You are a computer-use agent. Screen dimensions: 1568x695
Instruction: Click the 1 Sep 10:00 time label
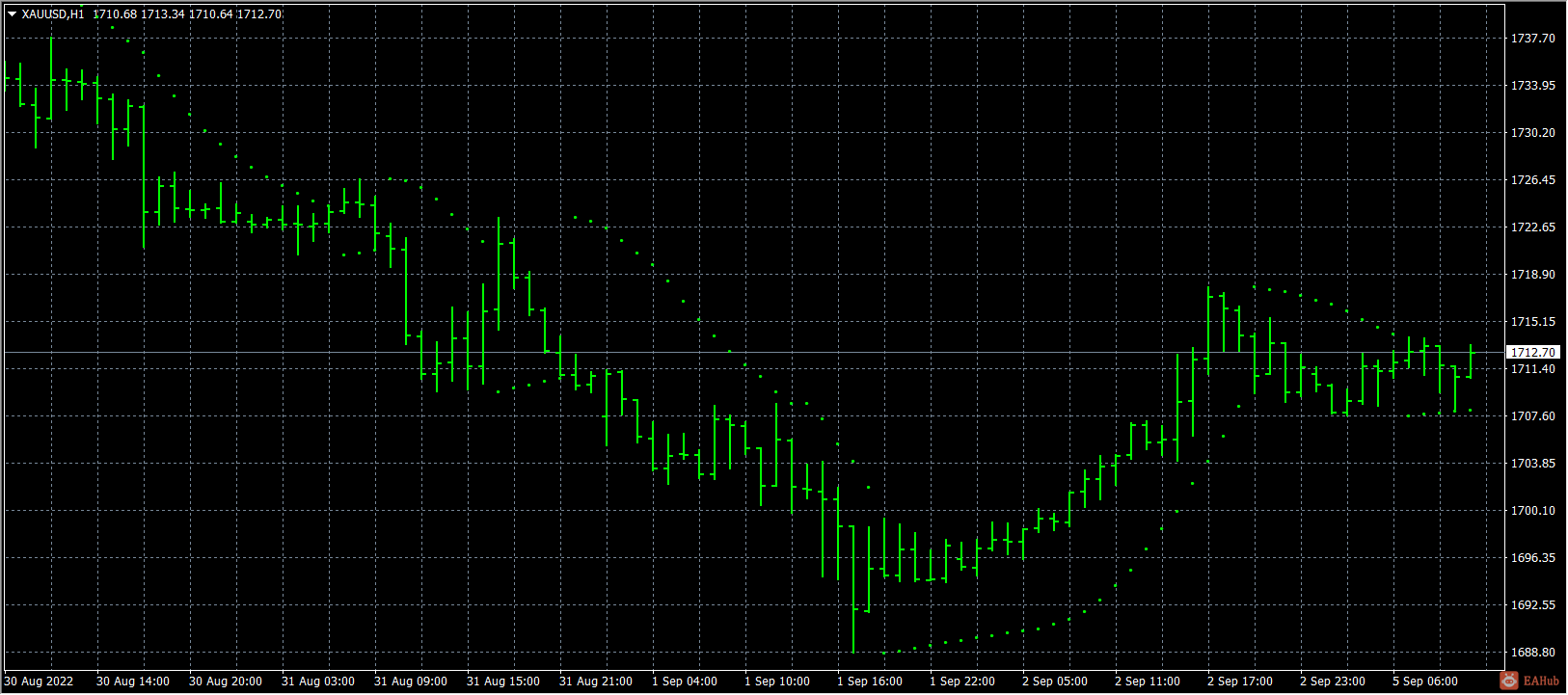pyautogui.click(x=777, y=682)
